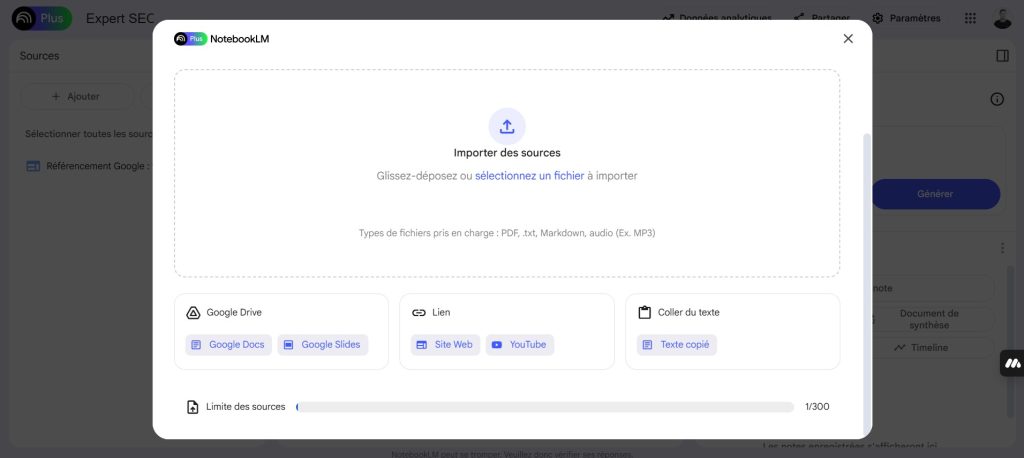Click the info icon in the right panel
The width and height of the screenshot is (1024, 458).
997,99
